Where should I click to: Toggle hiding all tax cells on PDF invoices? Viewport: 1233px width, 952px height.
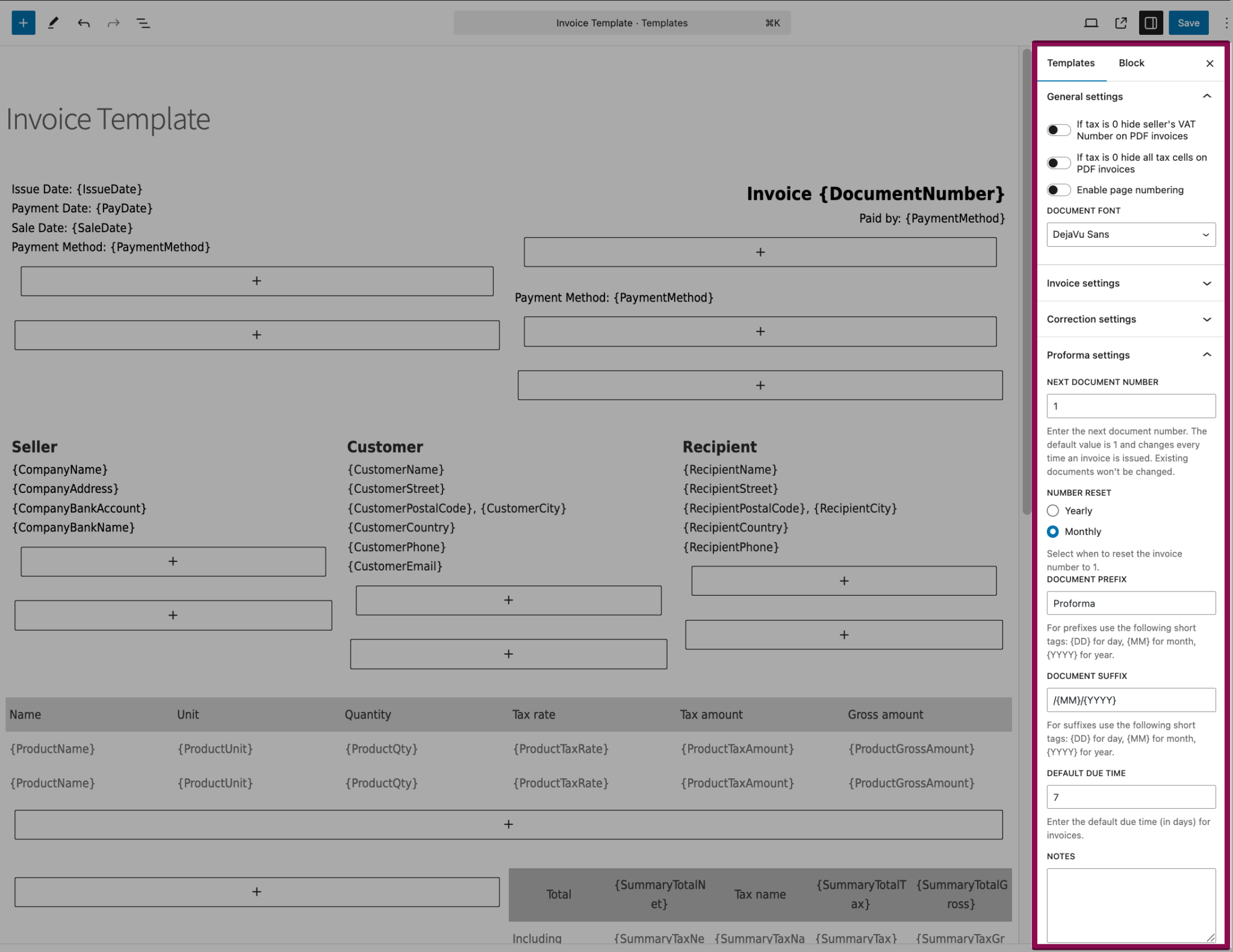pos(1058,162)
